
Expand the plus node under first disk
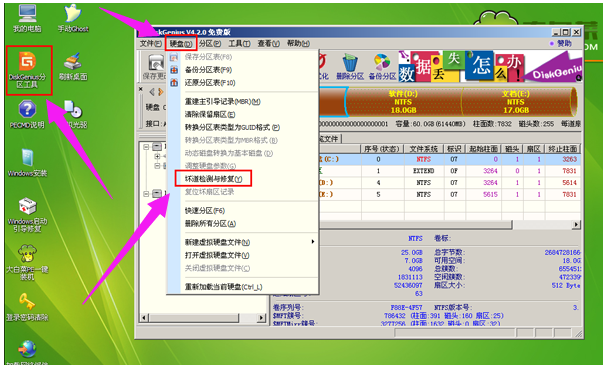pyautogui.click(x=157, y=156)
